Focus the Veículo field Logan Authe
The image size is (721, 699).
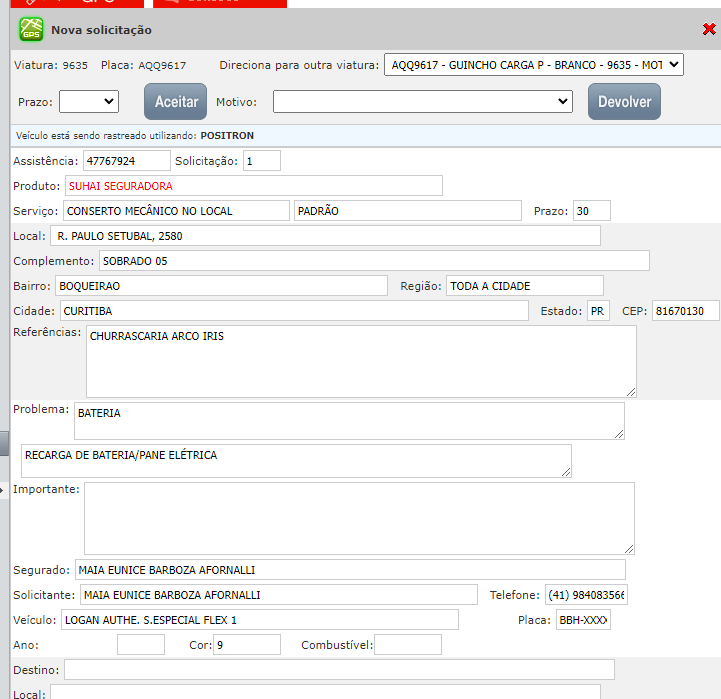[x=259, y=620]
